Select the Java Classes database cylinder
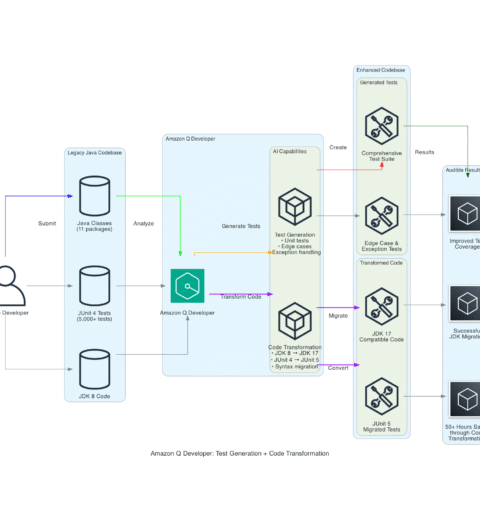The width and height of the screenshot is (480, 520). (95, 196)
